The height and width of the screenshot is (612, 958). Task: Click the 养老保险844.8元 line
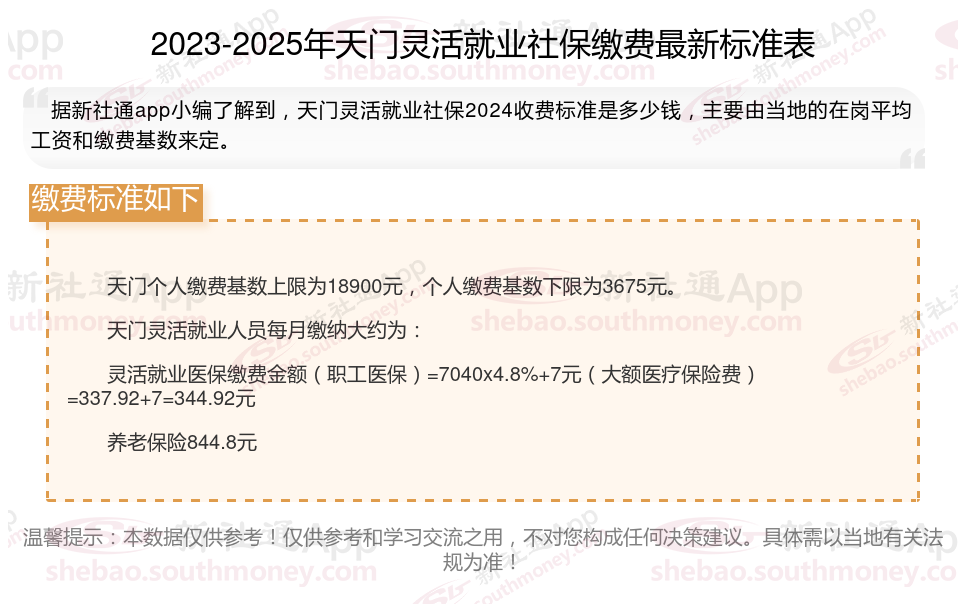(182, 442)
